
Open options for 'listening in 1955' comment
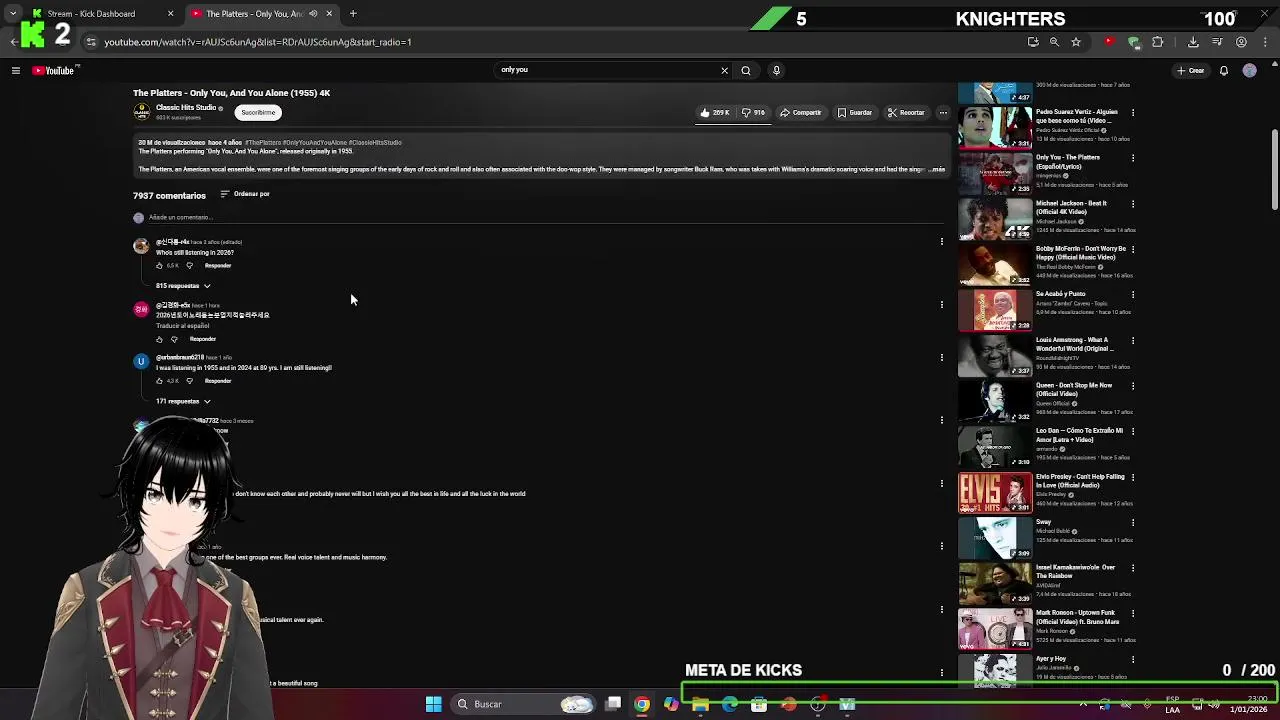tap(941, 357)
